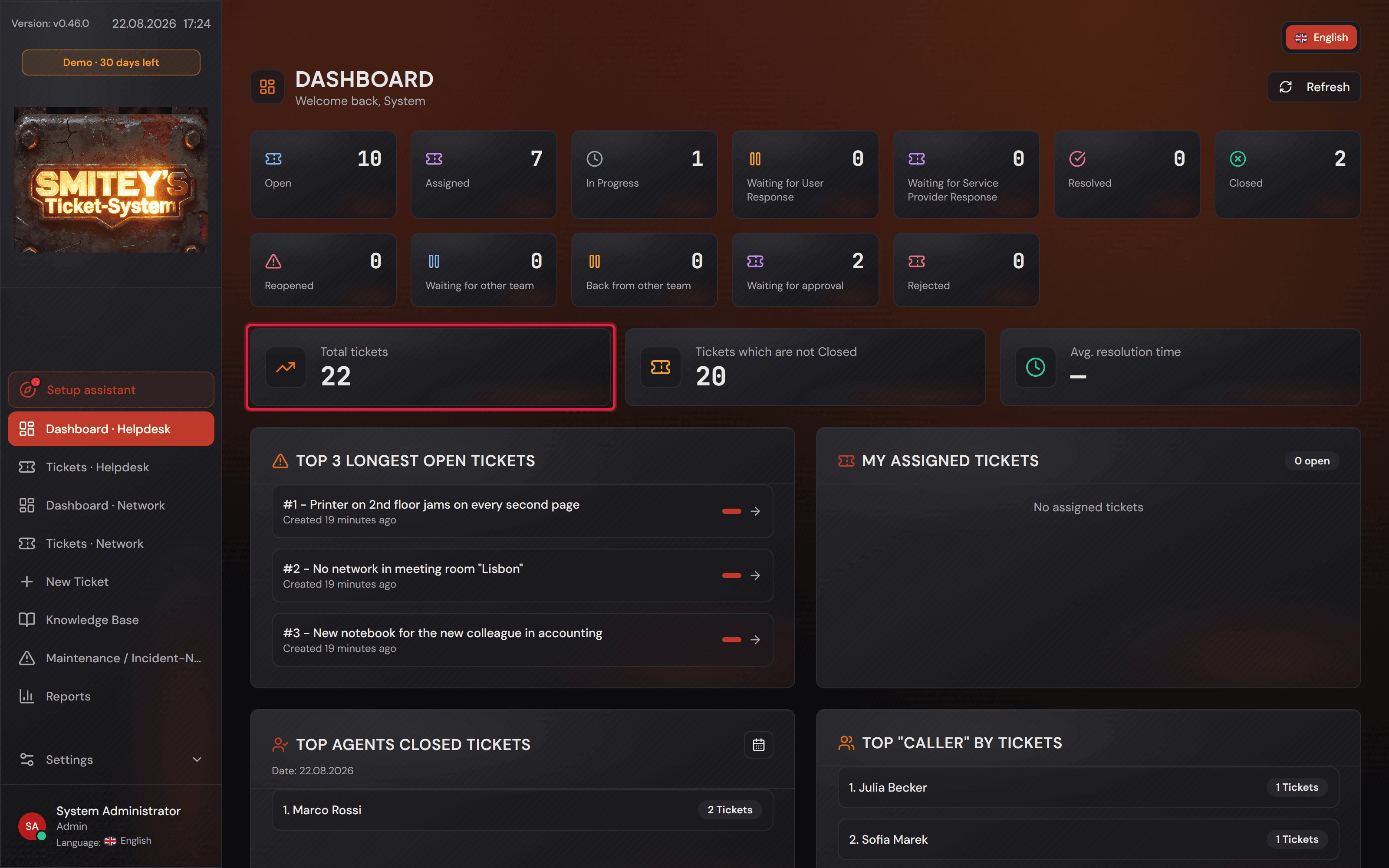Open arrow for ticket #2 meeting room Lisbon
This screenshot has width=1389, height=868.
click(x=755, y=575)
